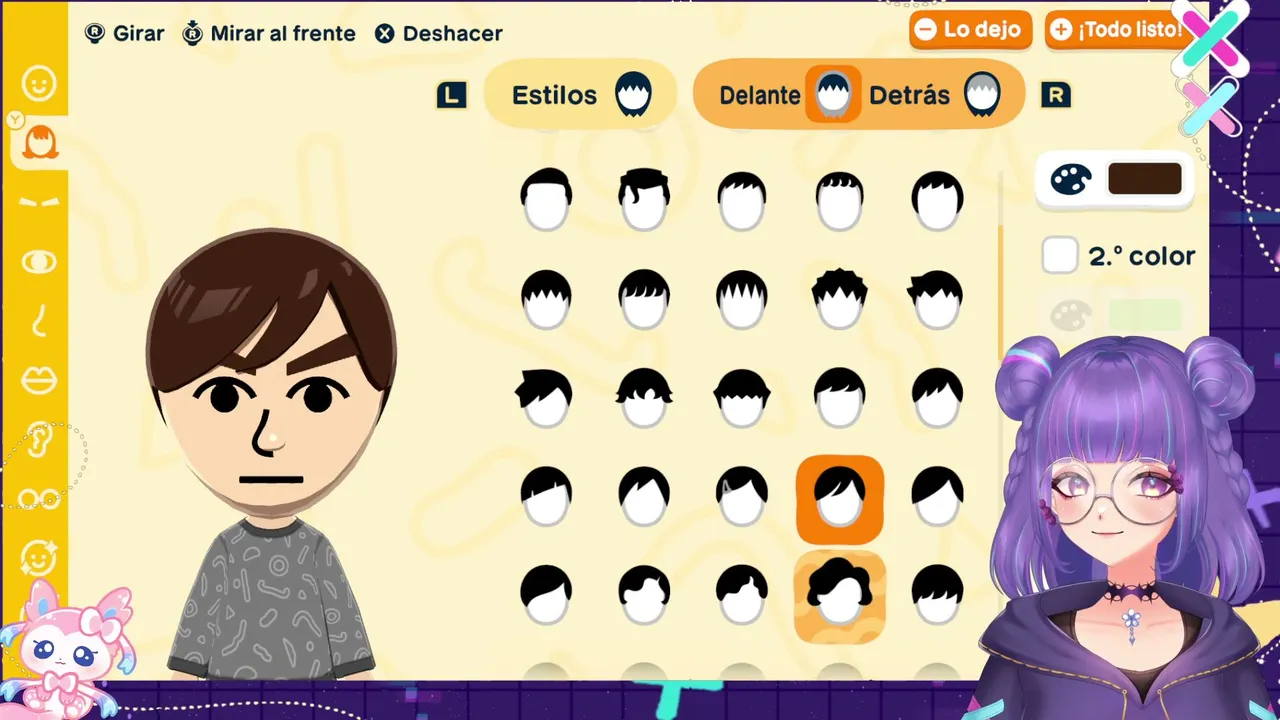Select third hairstyle in the first row
Screen dimensions: 1280x720
(742, 200)
